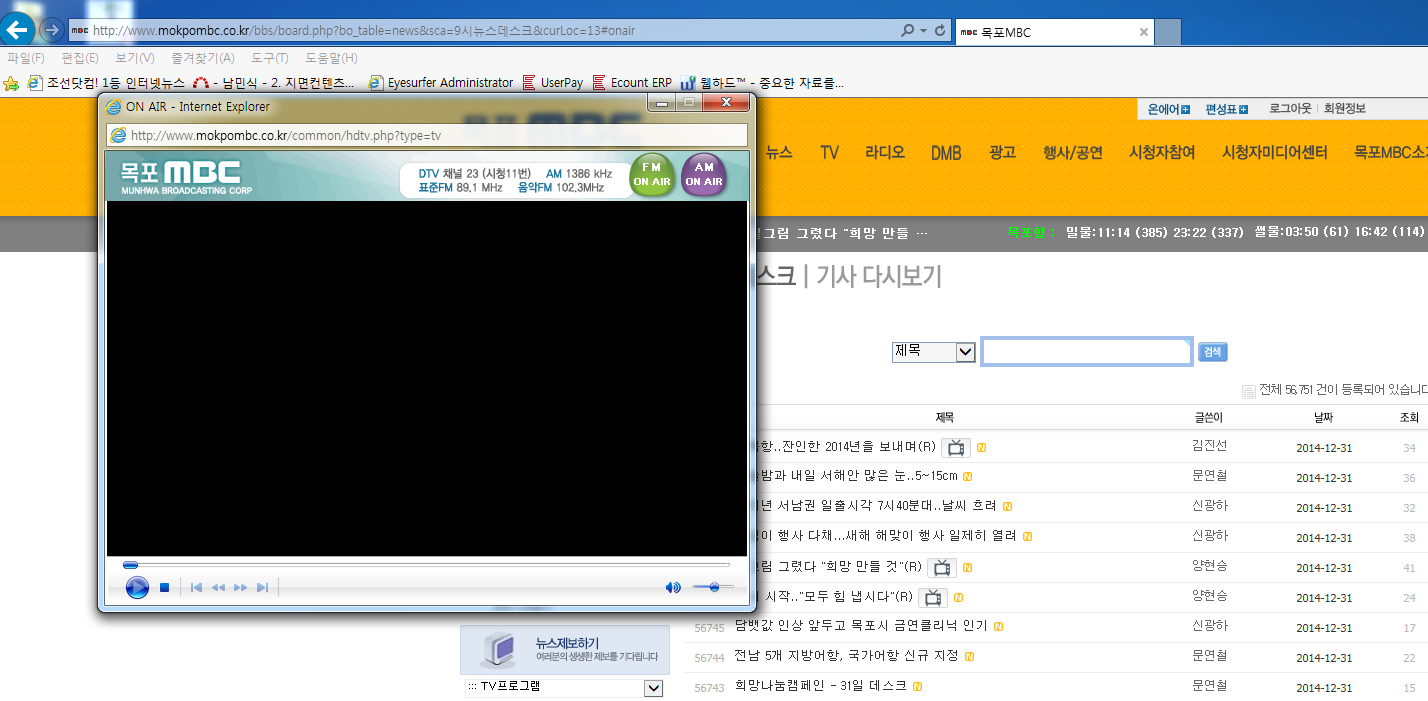Skip to next track in player
The height and width of the screenshot is (701, 1428).
pos(262,588)
